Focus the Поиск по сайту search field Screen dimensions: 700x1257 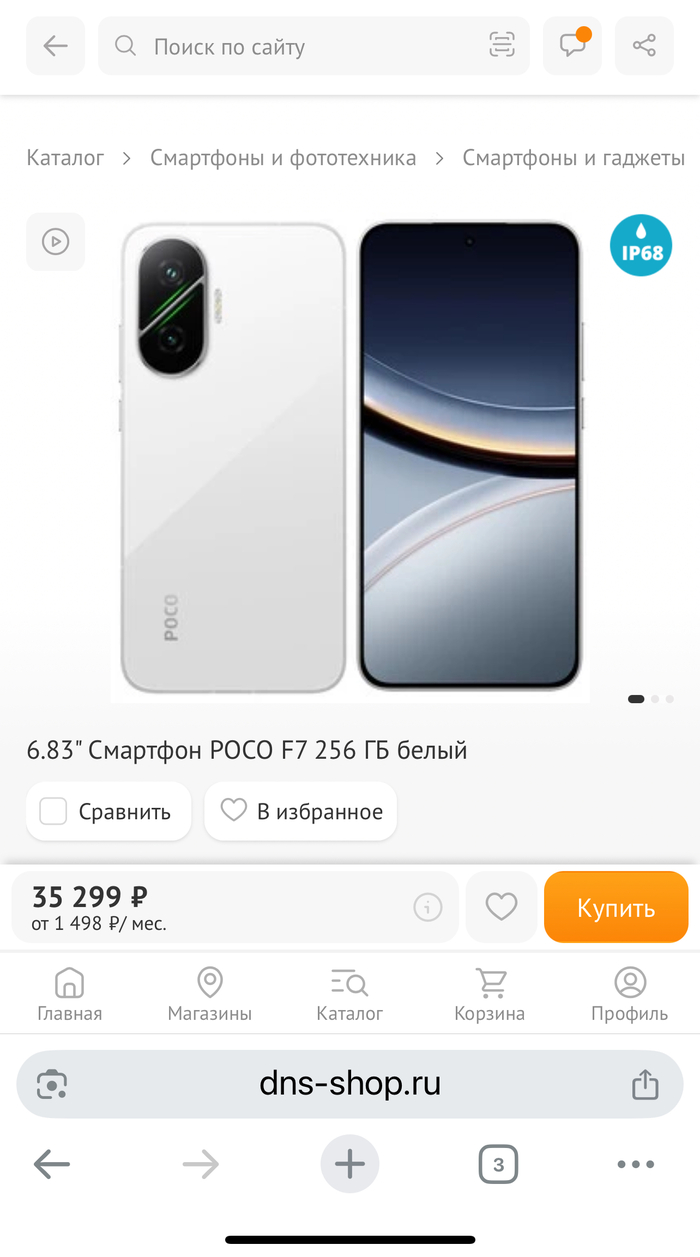click(314, 46)
